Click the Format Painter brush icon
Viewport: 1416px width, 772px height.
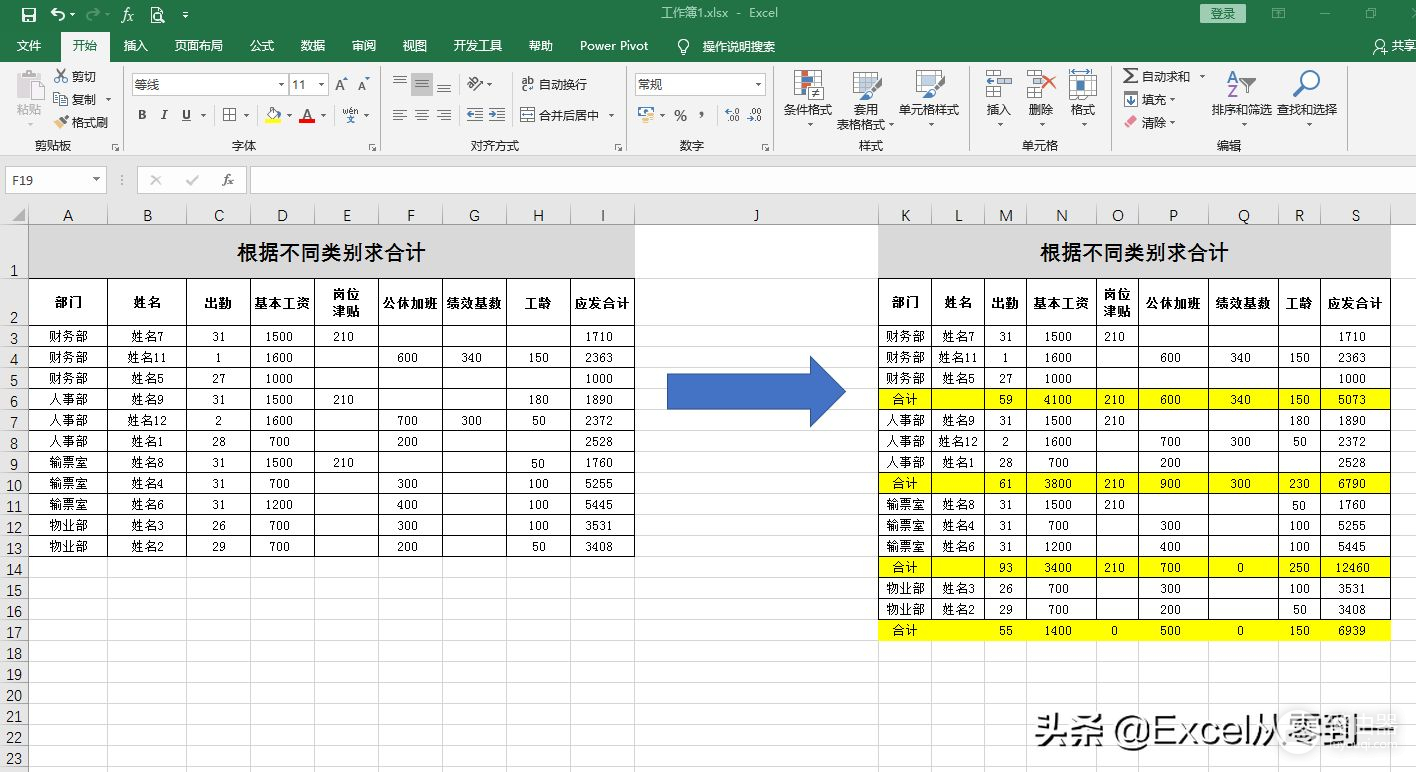pos(61,122)
